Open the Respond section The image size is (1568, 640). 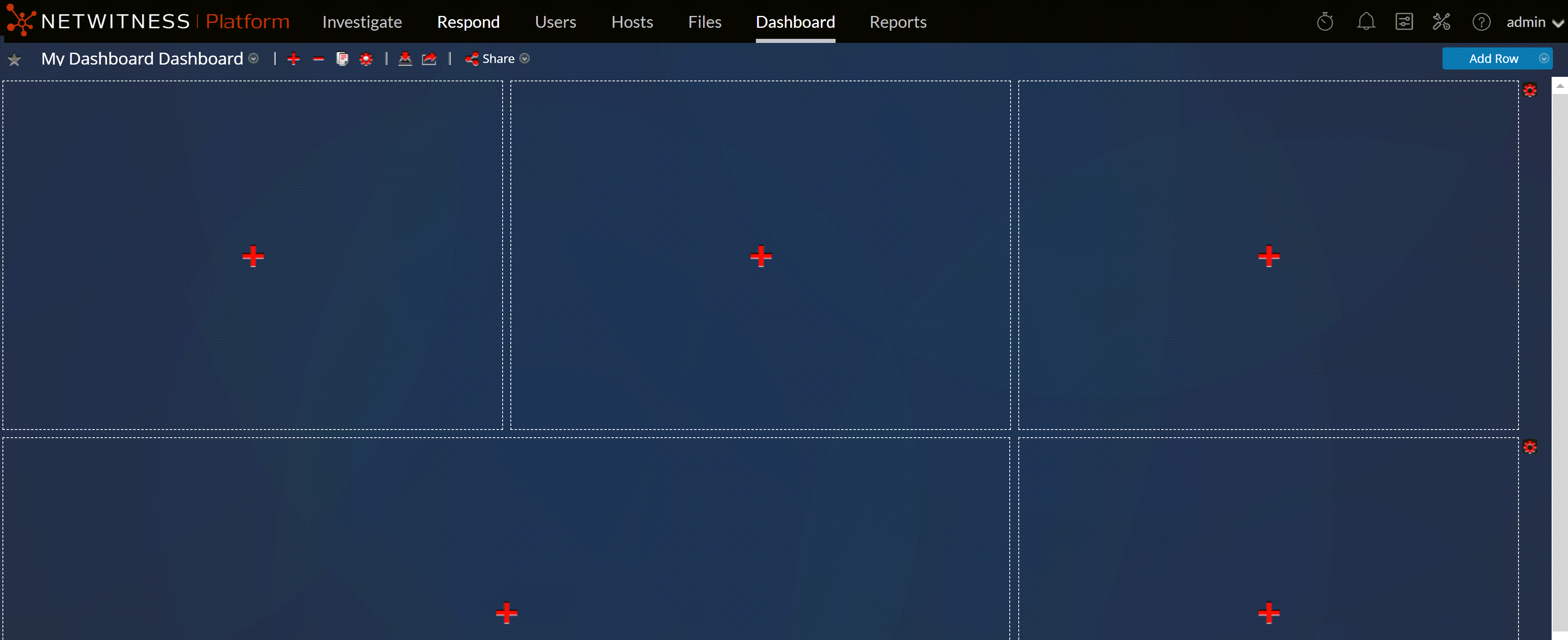tap(469, 22)
